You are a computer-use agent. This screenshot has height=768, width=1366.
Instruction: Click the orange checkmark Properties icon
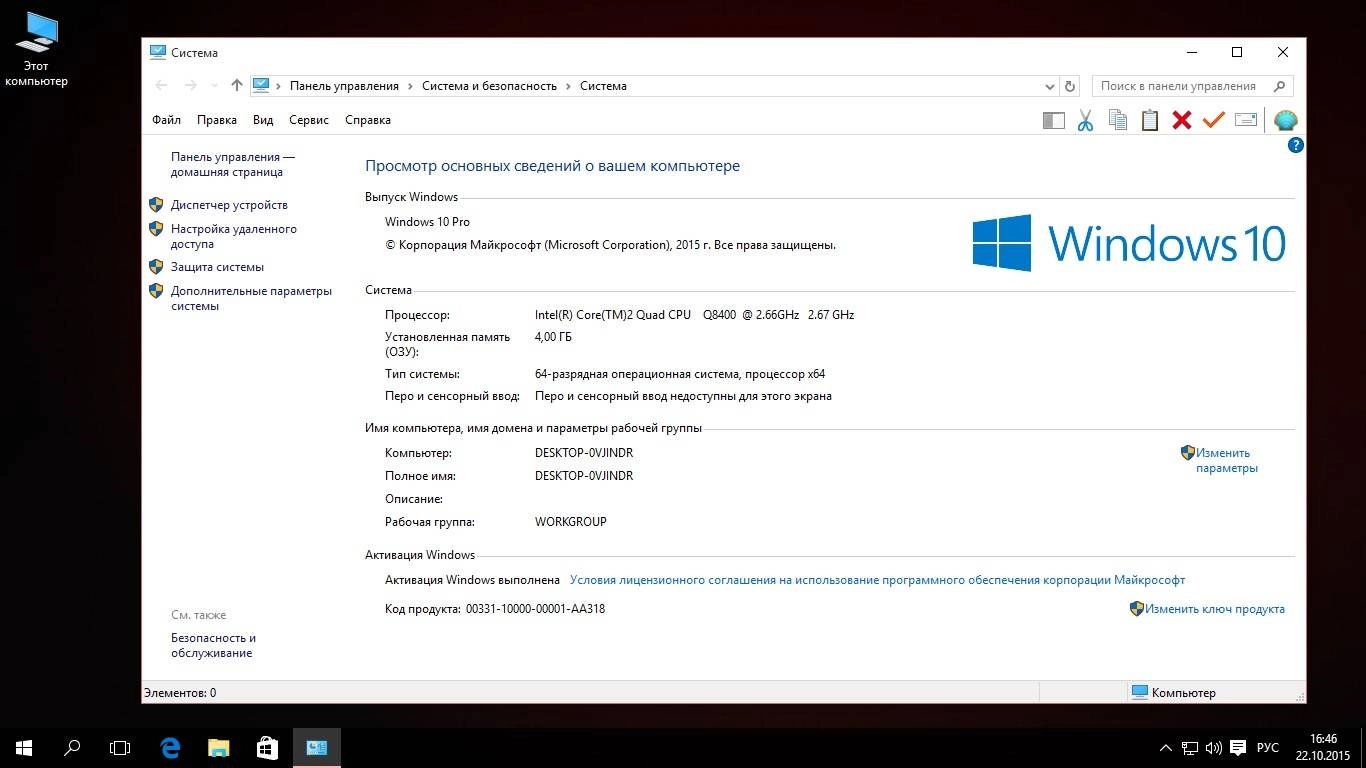[x=1214, y=120]
